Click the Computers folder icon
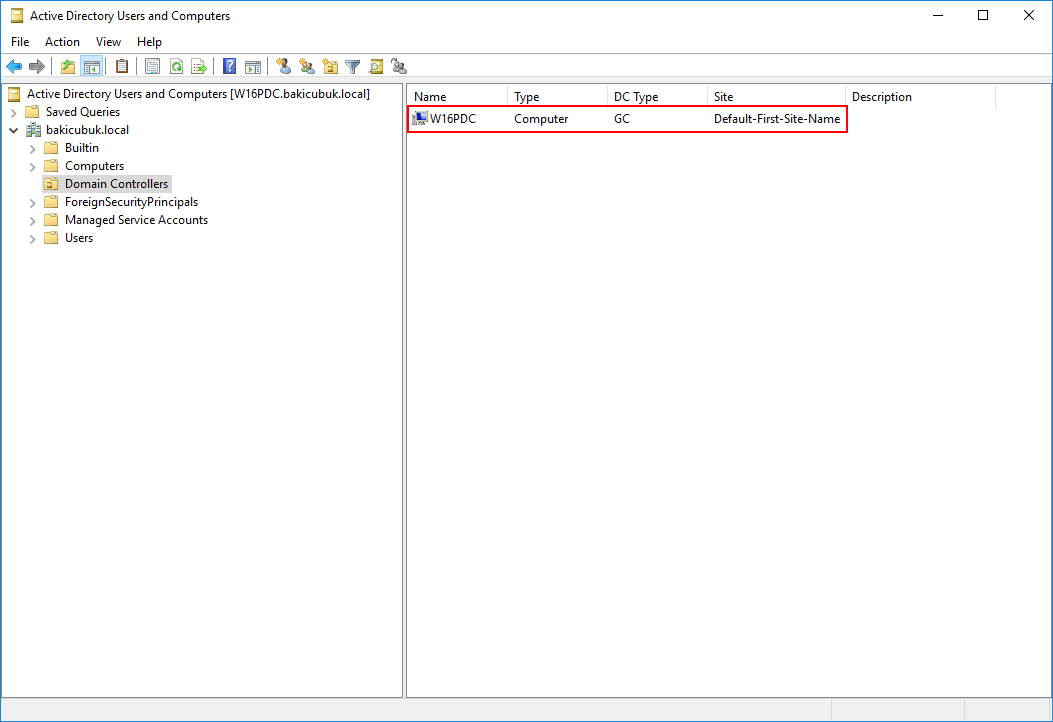This screenshot has height=722, width=1053. [x=51, y=166]
